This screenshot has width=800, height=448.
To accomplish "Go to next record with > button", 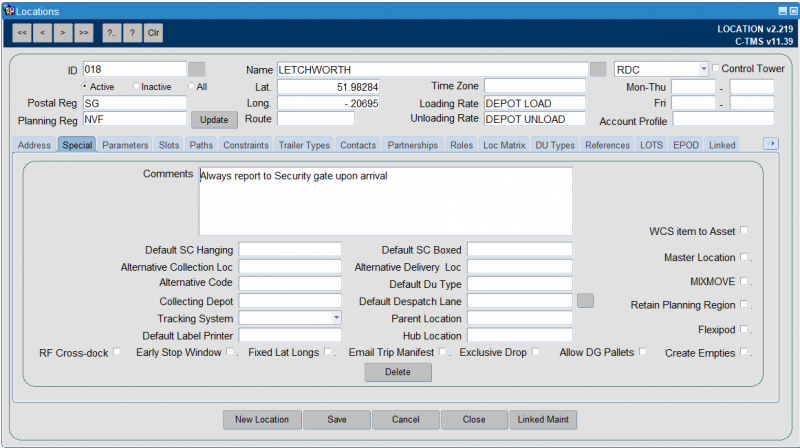I will (x=63, y=33).
